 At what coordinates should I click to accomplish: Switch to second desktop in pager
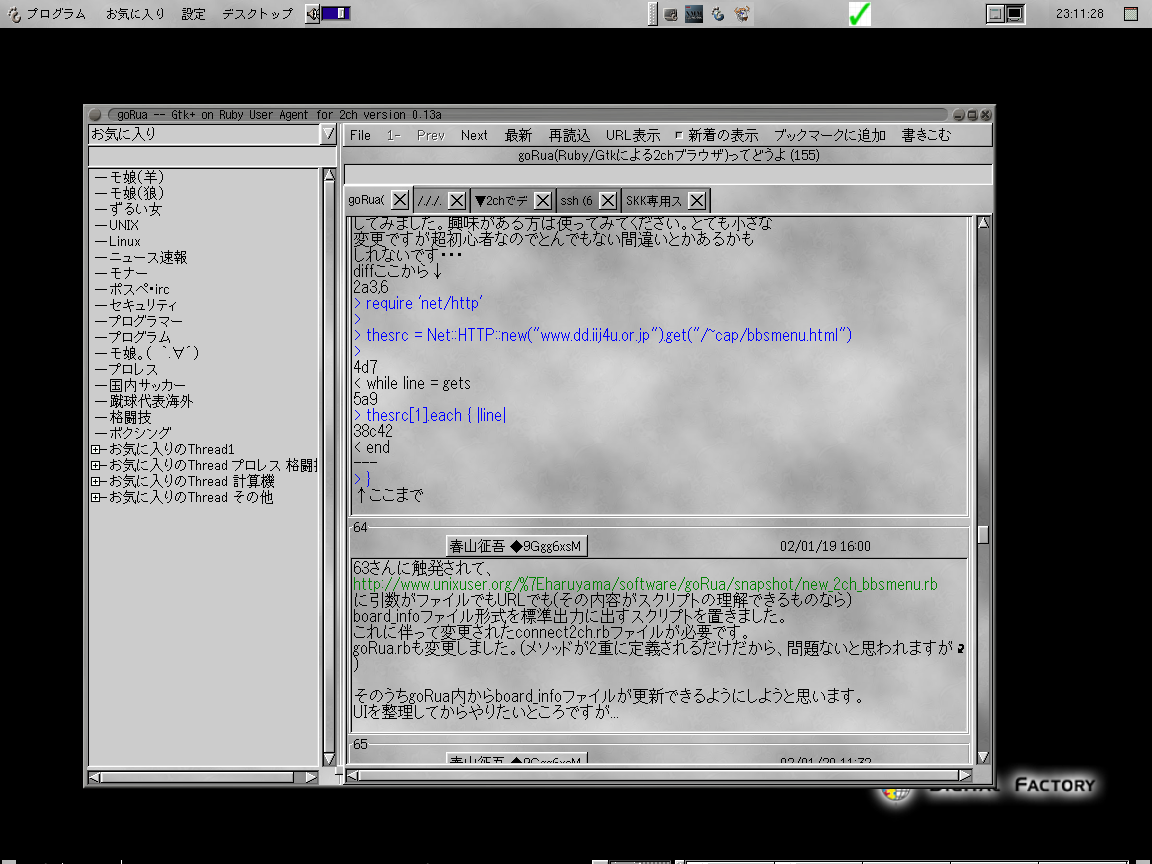[1015, 14]
